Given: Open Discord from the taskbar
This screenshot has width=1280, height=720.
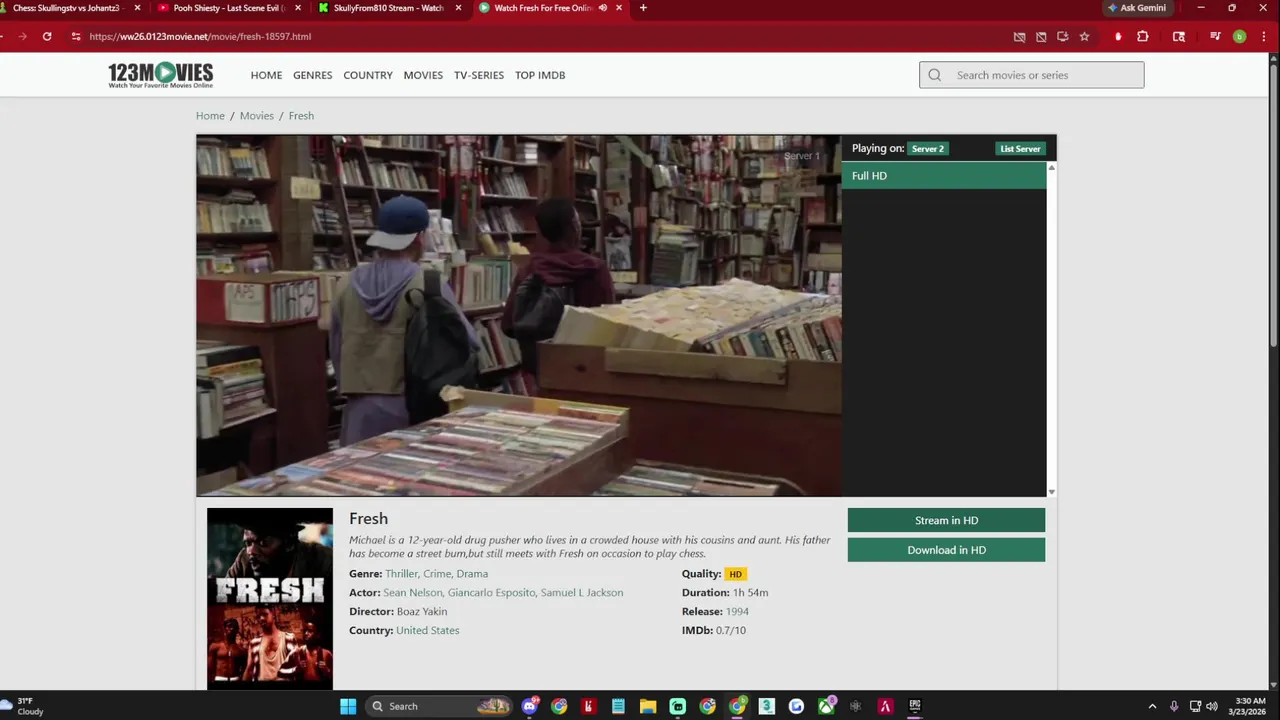Looking at the screenshot, I should 529,706.
